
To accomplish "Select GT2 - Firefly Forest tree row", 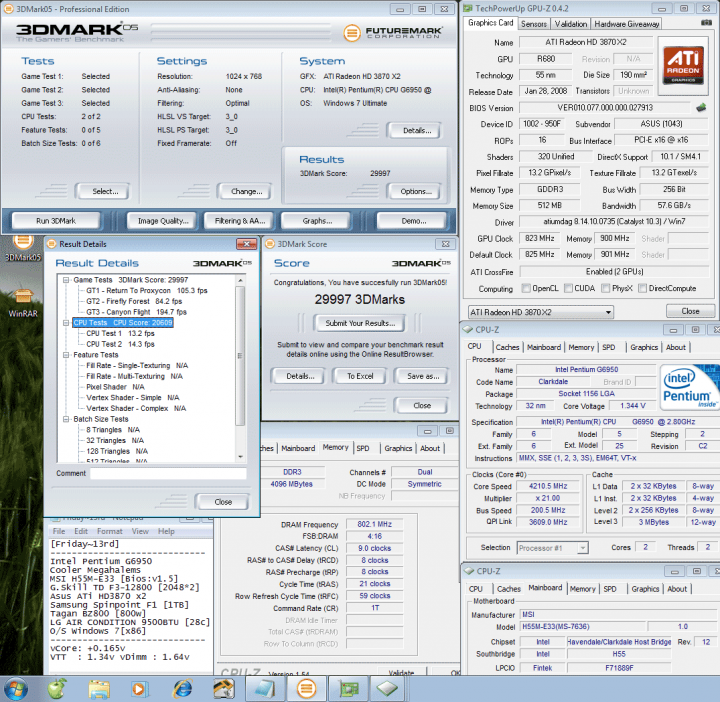I will coord(134,301).
